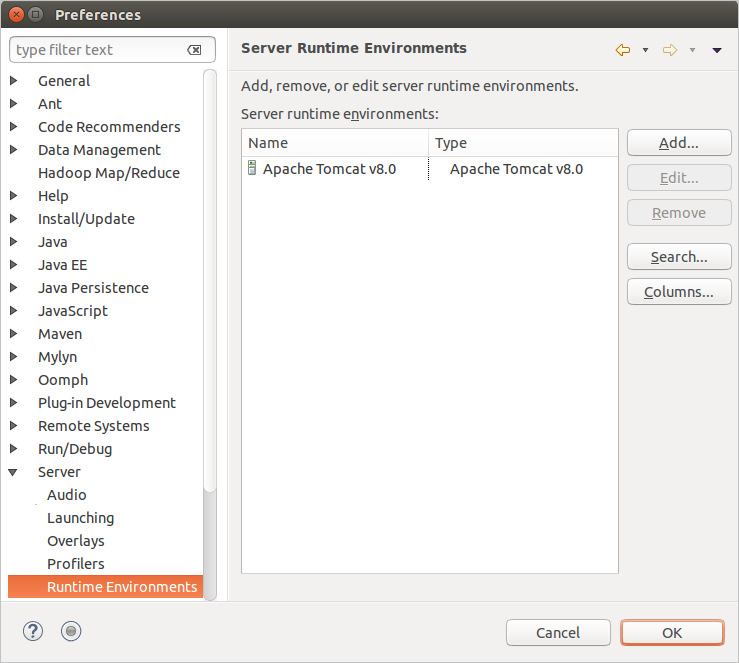Expand the General tree node
Viewport: 739px width, 663px height.
14,81
